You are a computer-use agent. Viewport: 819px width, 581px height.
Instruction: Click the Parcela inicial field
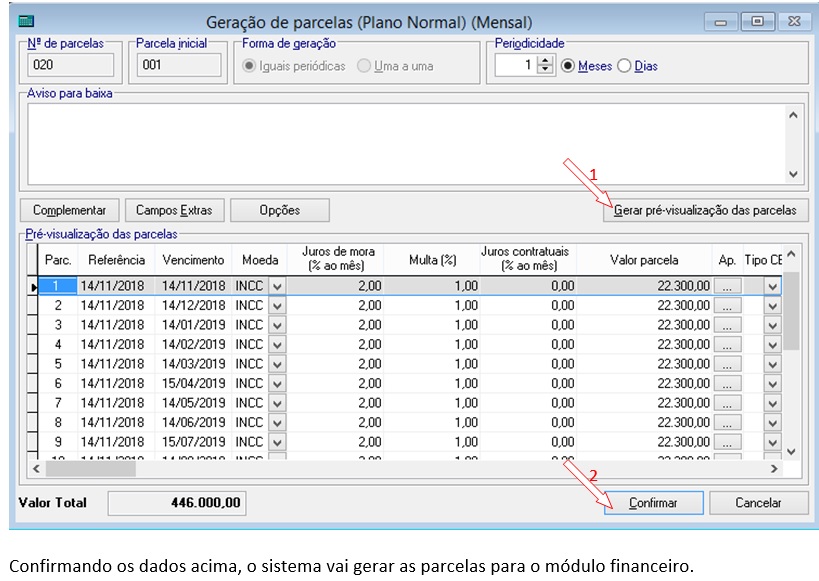[x=179, y=65]
